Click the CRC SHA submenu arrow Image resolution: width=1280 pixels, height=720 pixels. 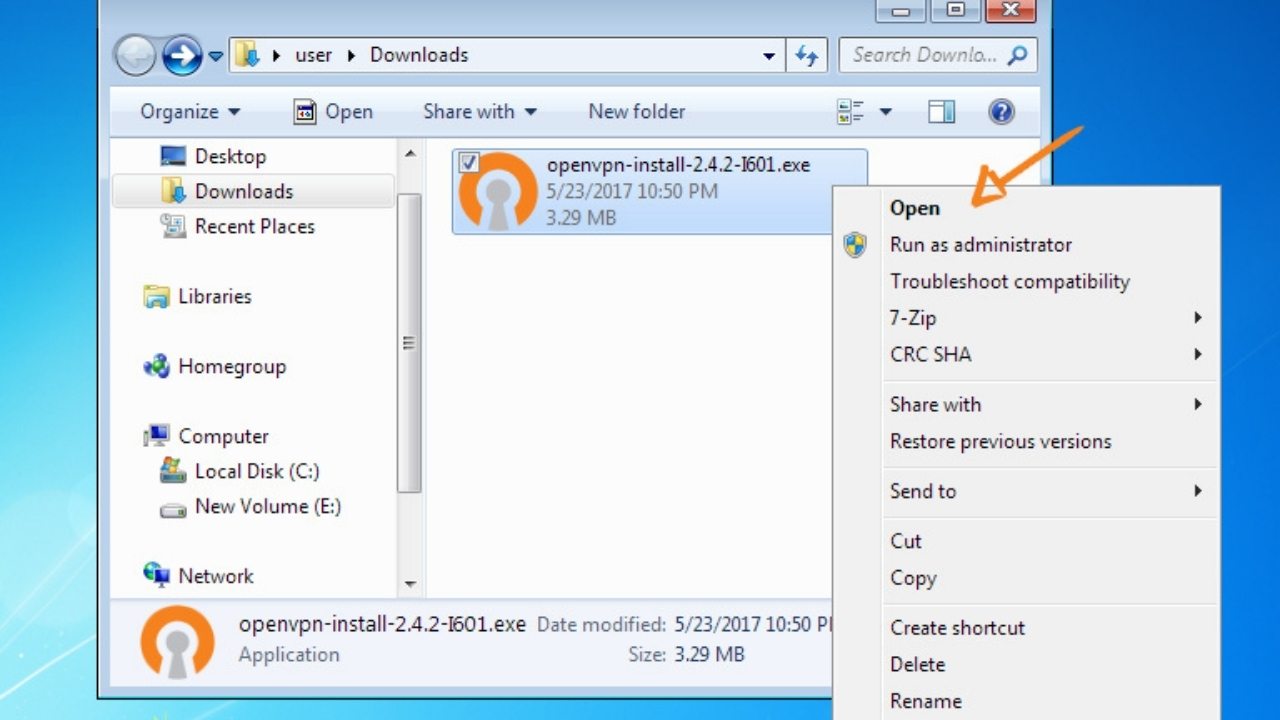1198,355
